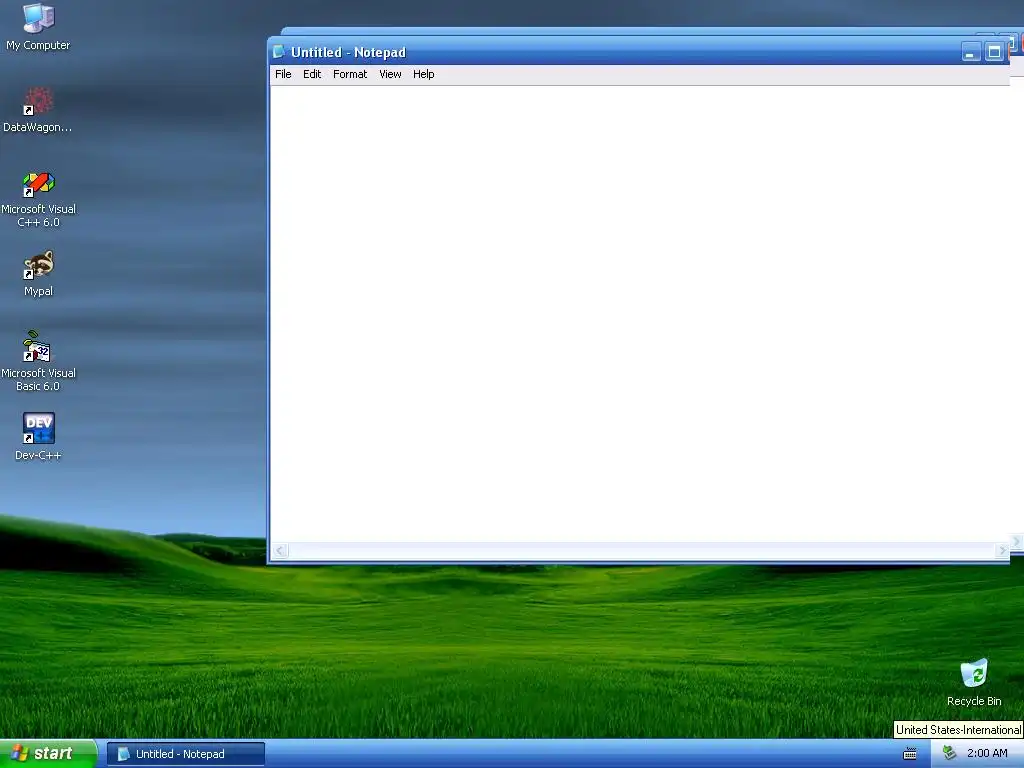
Task: Select the Recycle Bin icon
Action: tap(974, 683)
